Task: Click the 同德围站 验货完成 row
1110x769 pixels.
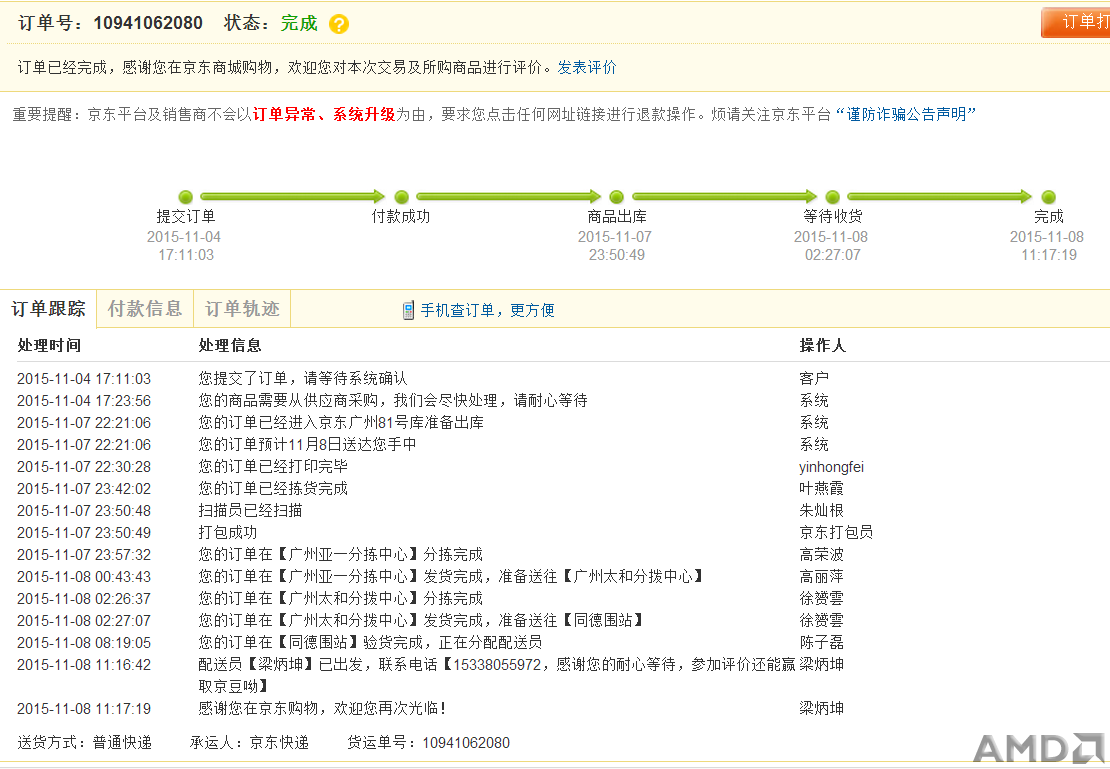Action: (370, 642)
